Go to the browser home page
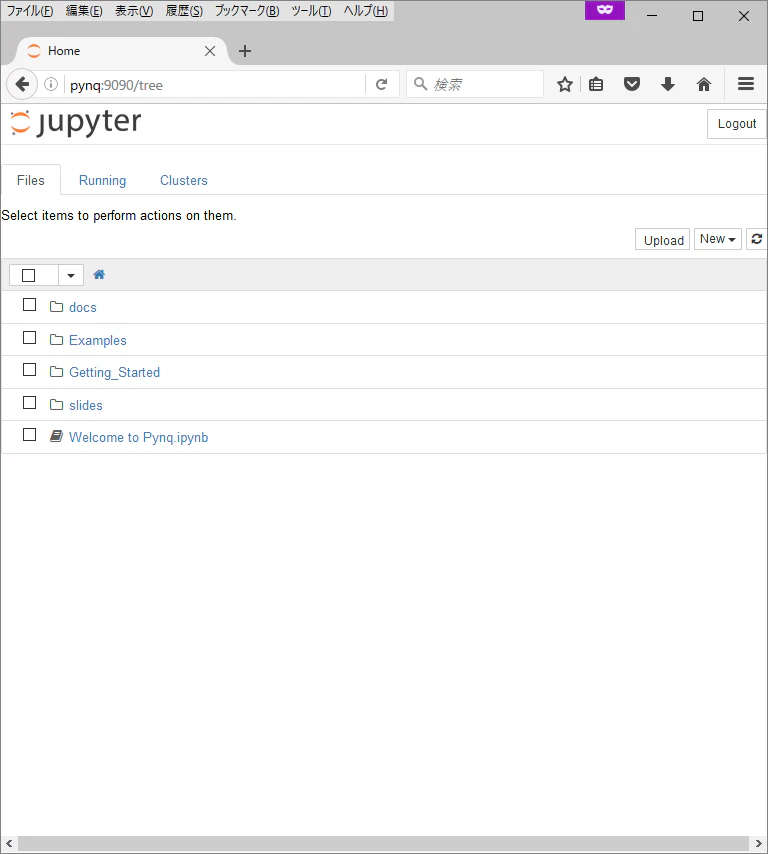The height and width of the screenshot is (854, 768). [704, 84]
